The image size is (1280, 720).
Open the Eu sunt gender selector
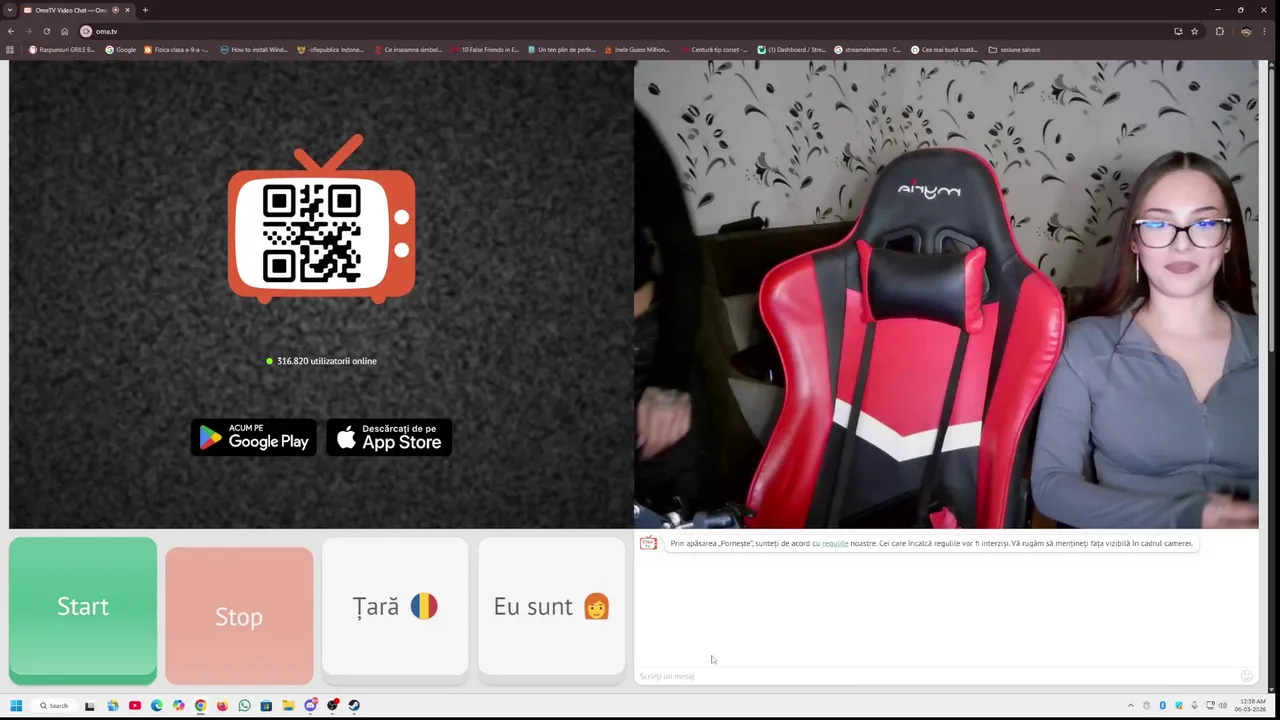coord(552,607)
